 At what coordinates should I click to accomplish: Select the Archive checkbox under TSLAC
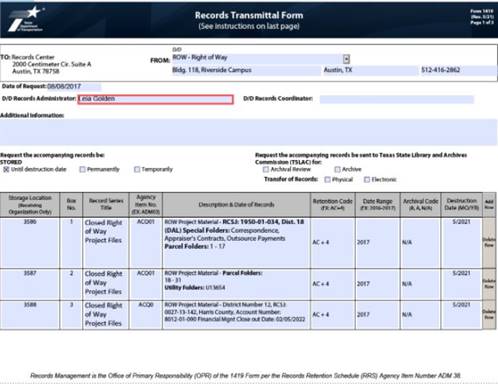(337, 169)
